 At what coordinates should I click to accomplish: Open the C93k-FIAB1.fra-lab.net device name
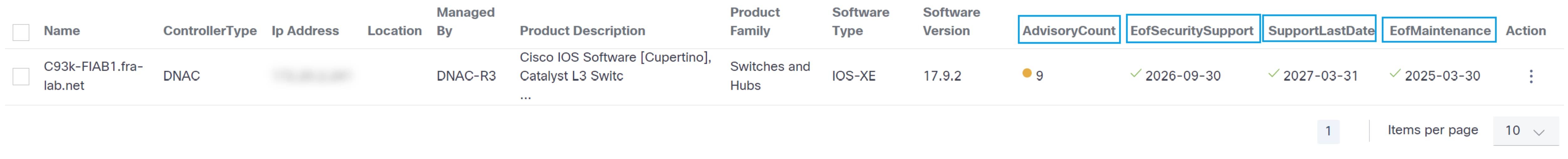click(93, 75)
